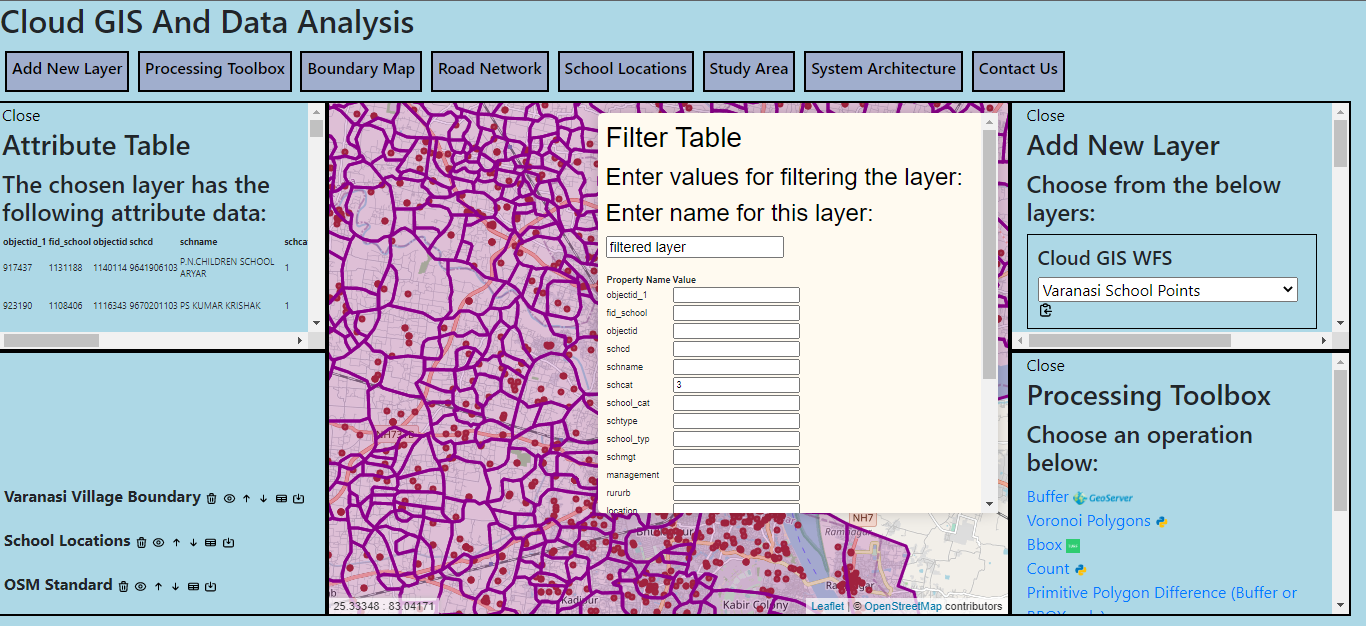Screen dimensions: 1366x626
Task: Open attribute table for School Locations
Action: (210, 542)
